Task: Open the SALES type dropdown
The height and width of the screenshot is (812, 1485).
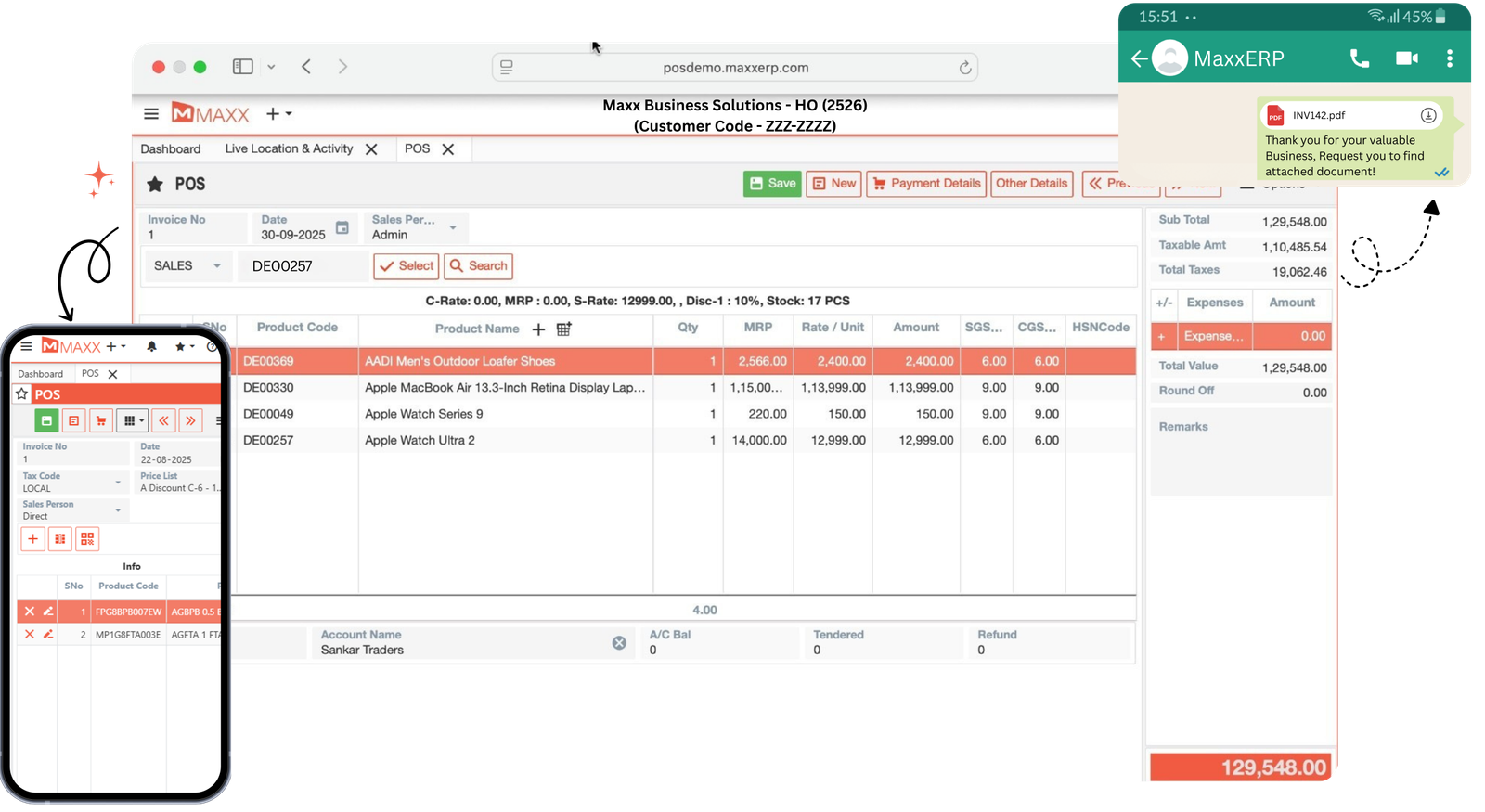Action: point(187,266)
